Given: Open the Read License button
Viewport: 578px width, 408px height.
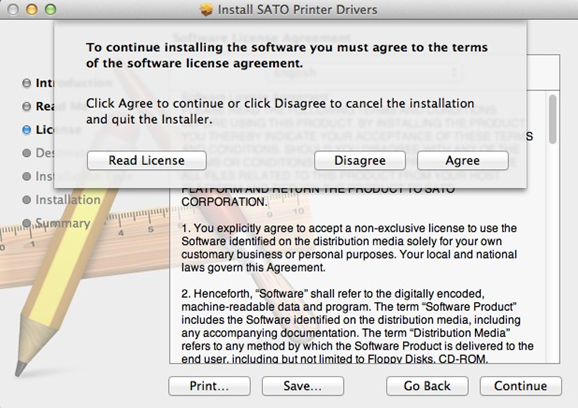Looking at the screenshot, I should click(146, 161).
